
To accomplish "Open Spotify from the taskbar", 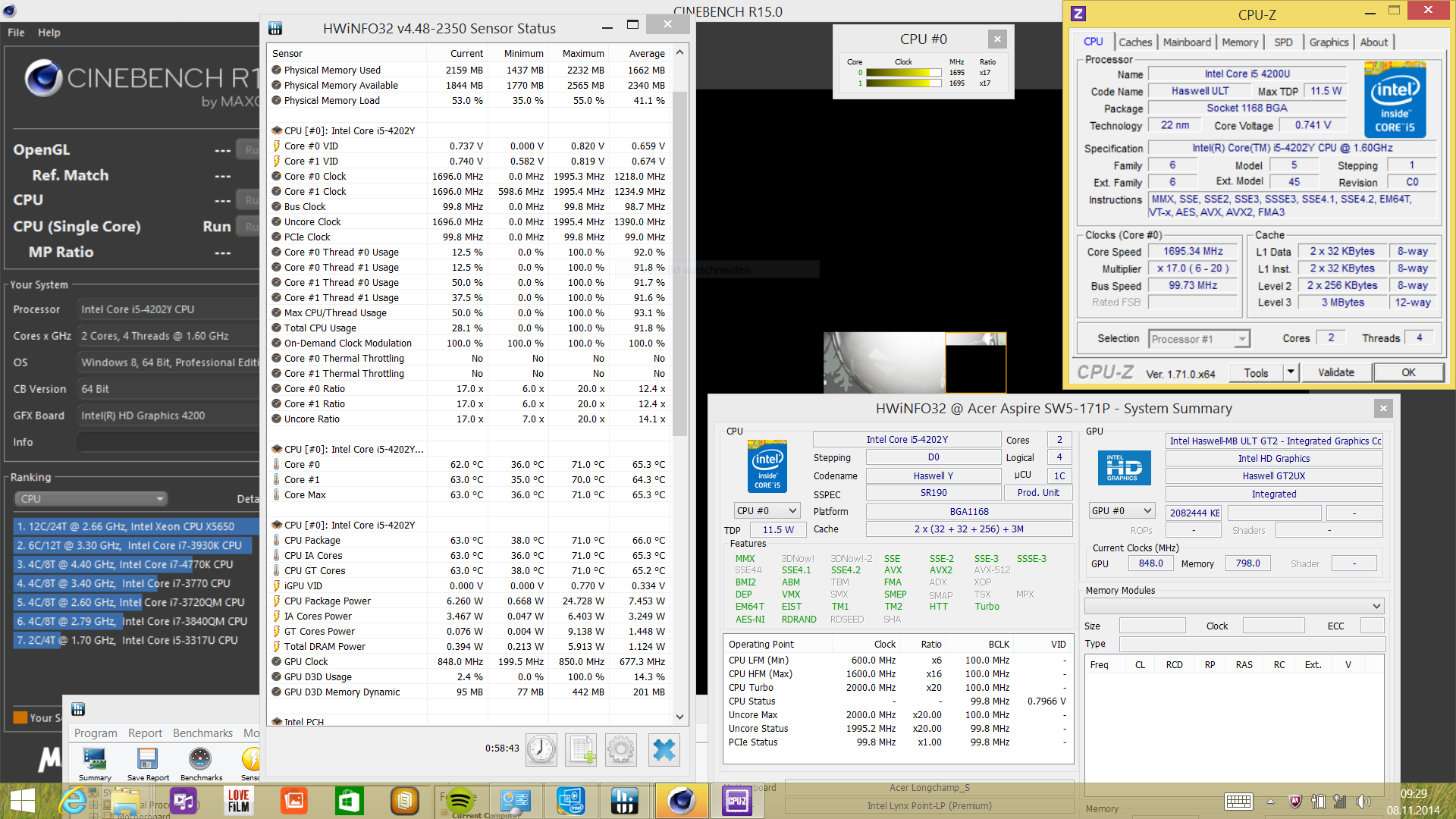I will click(460, 801).
